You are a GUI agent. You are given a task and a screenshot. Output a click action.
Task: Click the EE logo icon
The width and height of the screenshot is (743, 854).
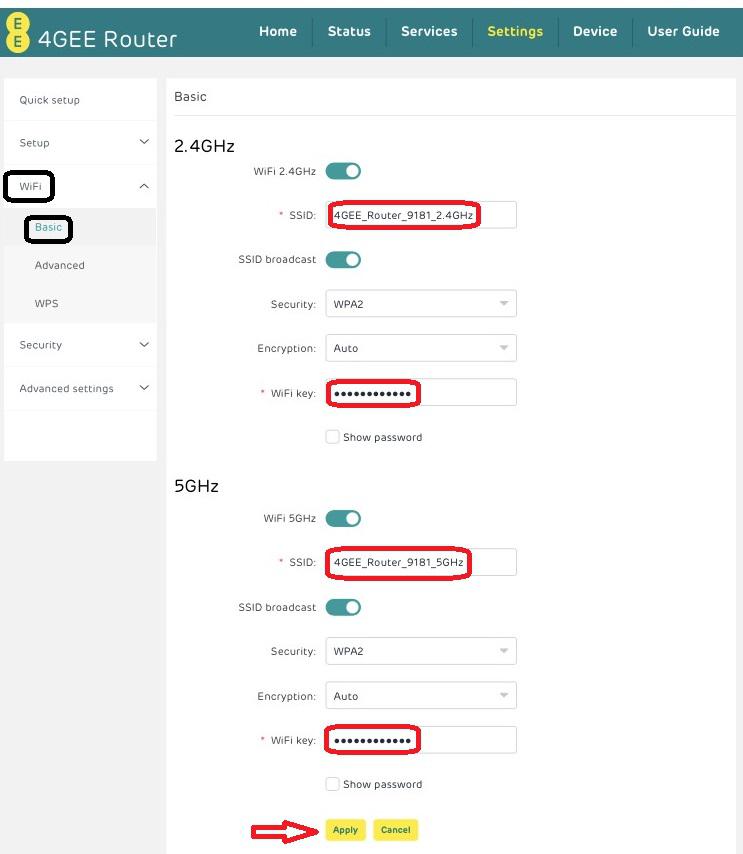coord(17,33)
